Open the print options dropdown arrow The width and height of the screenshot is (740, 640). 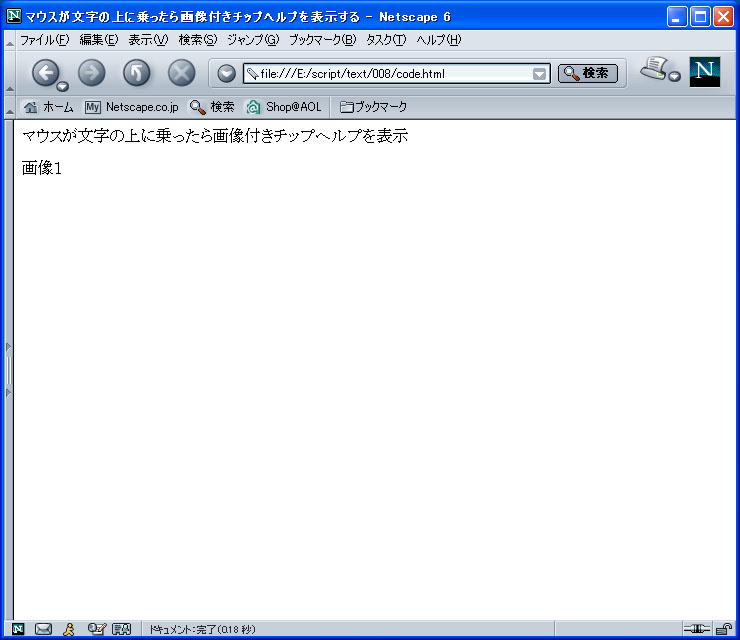[675, 76]
